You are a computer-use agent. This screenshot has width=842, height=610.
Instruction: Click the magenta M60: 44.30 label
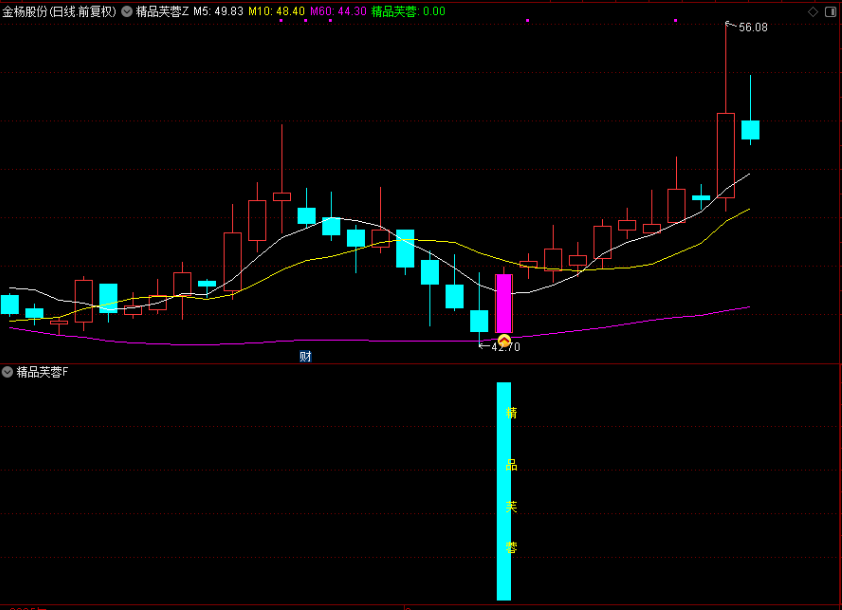pos(337,12)
